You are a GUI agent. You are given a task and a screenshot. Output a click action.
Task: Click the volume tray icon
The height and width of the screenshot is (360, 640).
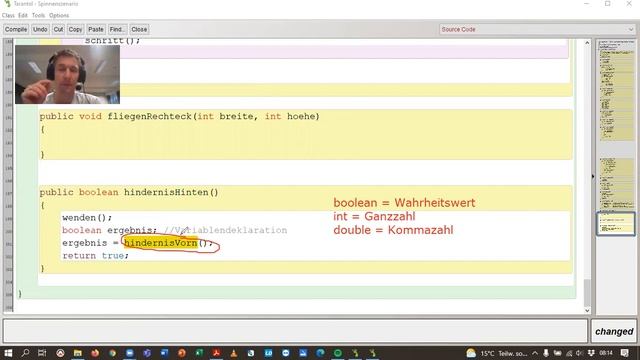[580, 353]
